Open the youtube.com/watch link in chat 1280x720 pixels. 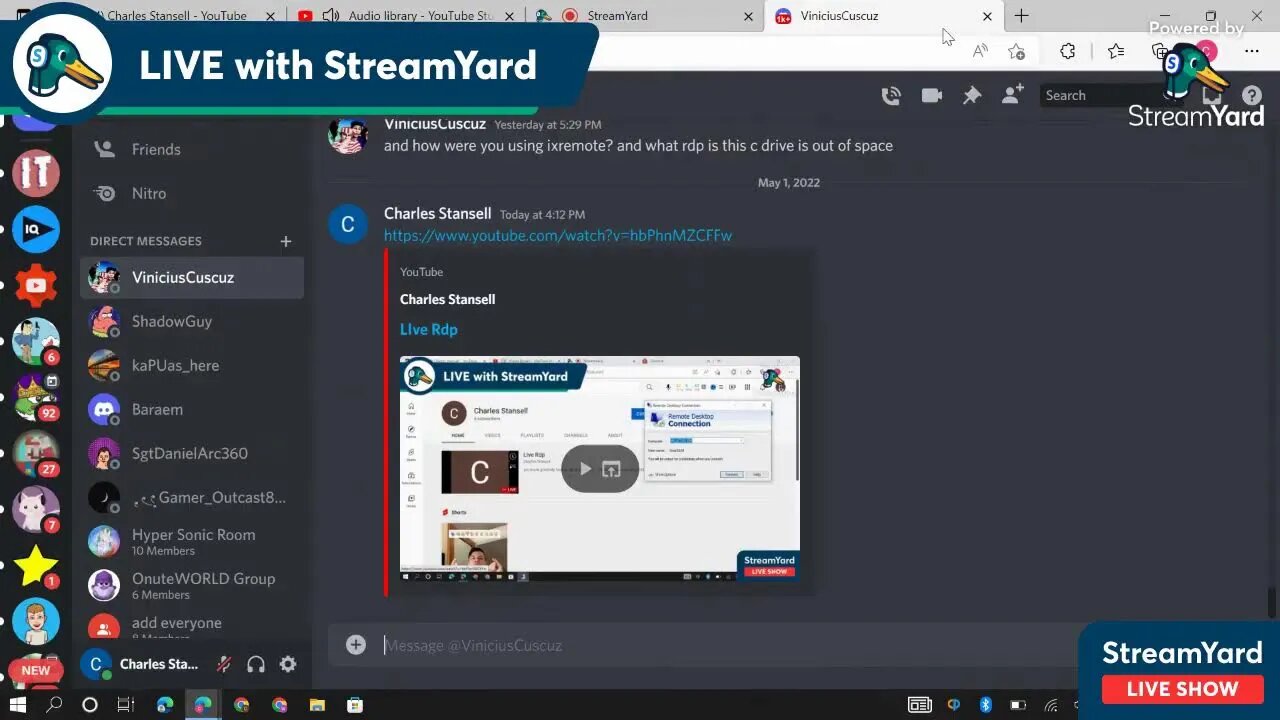(x=558, y=236)
